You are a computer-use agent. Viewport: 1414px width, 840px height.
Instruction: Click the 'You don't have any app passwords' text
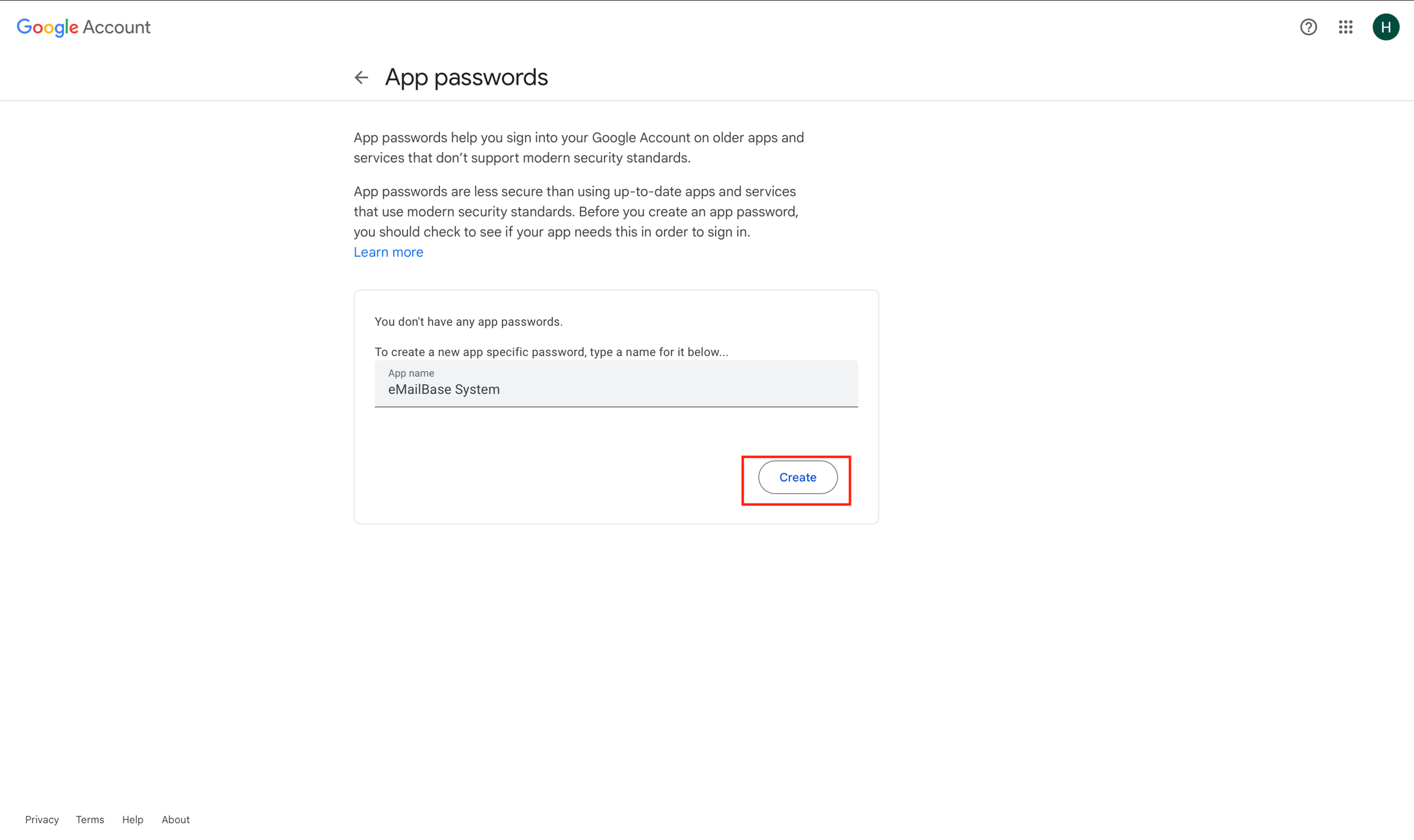[468, 322]
